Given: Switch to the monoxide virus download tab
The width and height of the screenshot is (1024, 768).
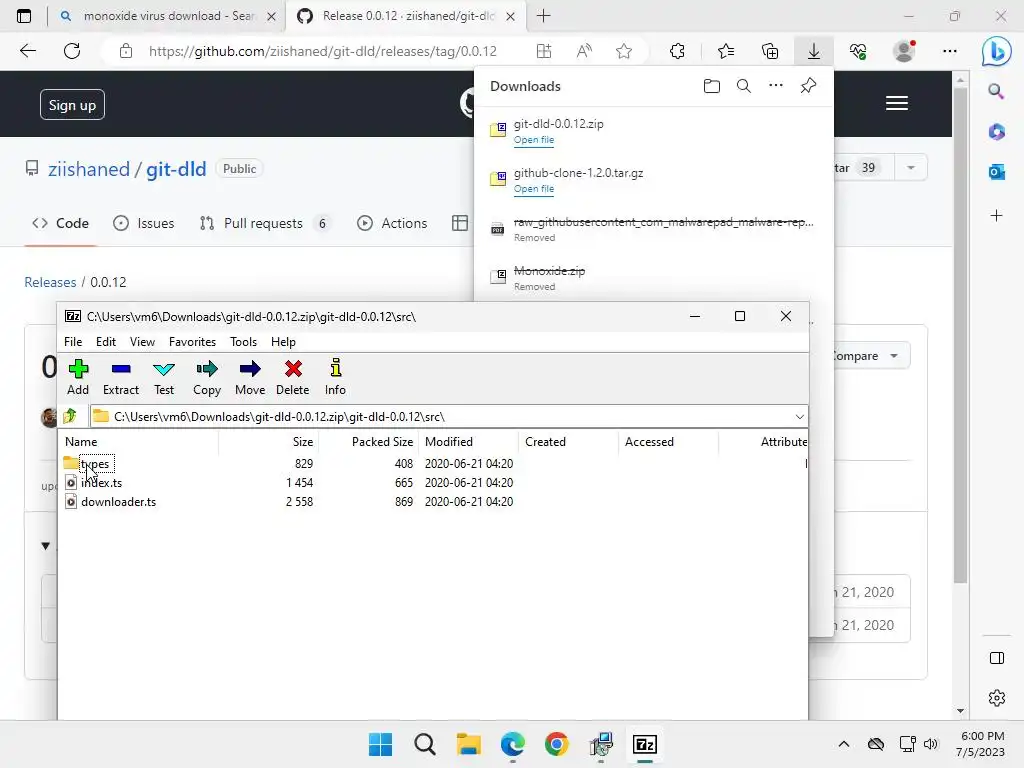Looking at the screenshot, I should pos(168,16).
